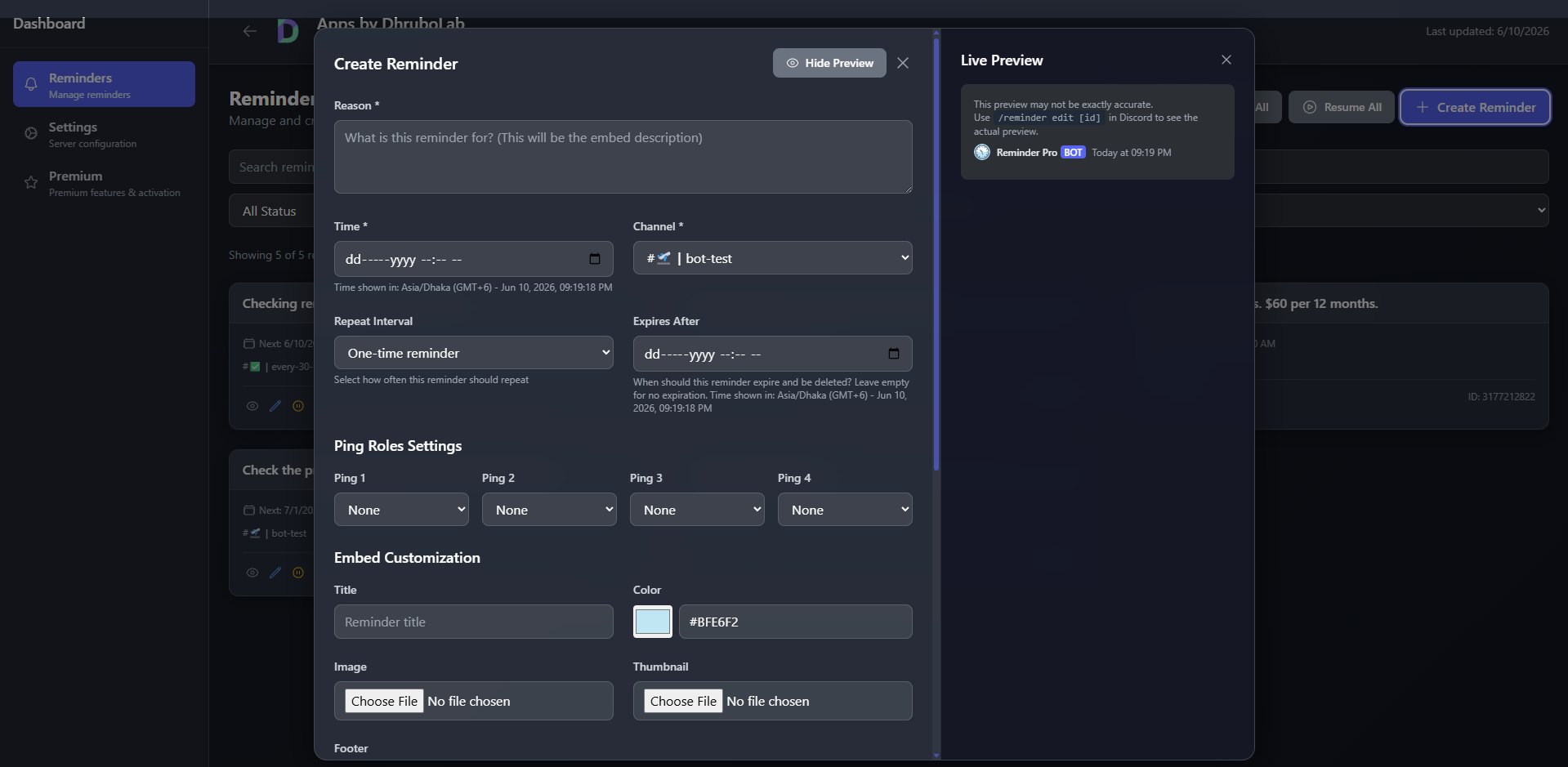This screenshot has height=767, width=1568.
Task: Open the Expires After calendar picker icon
Action: tap(894, 354)
